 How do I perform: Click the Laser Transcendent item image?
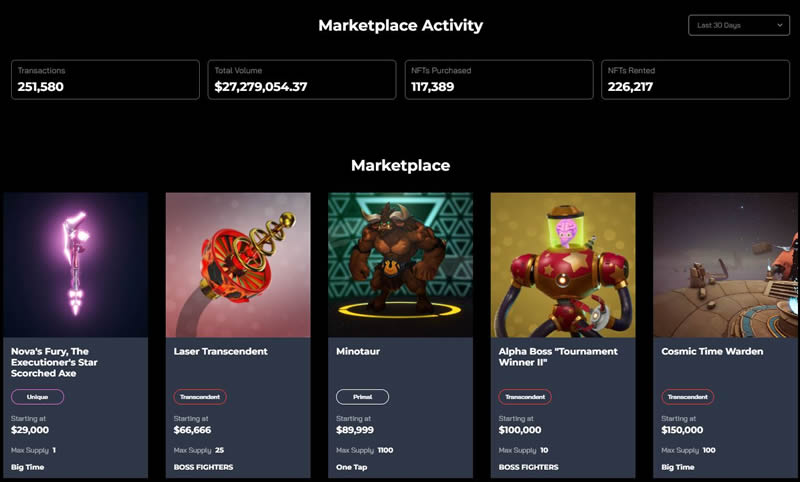click(x=238, y=264)
